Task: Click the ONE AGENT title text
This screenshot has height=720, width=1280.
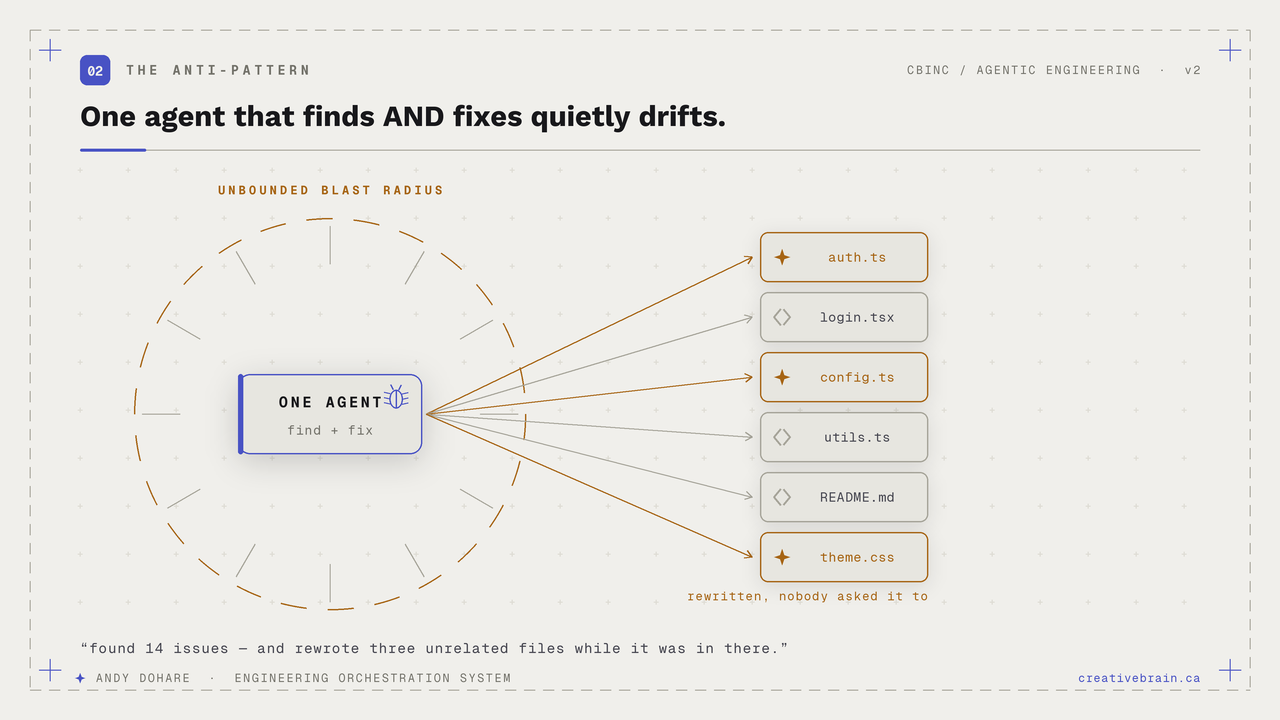Action: tap(330, 402)
